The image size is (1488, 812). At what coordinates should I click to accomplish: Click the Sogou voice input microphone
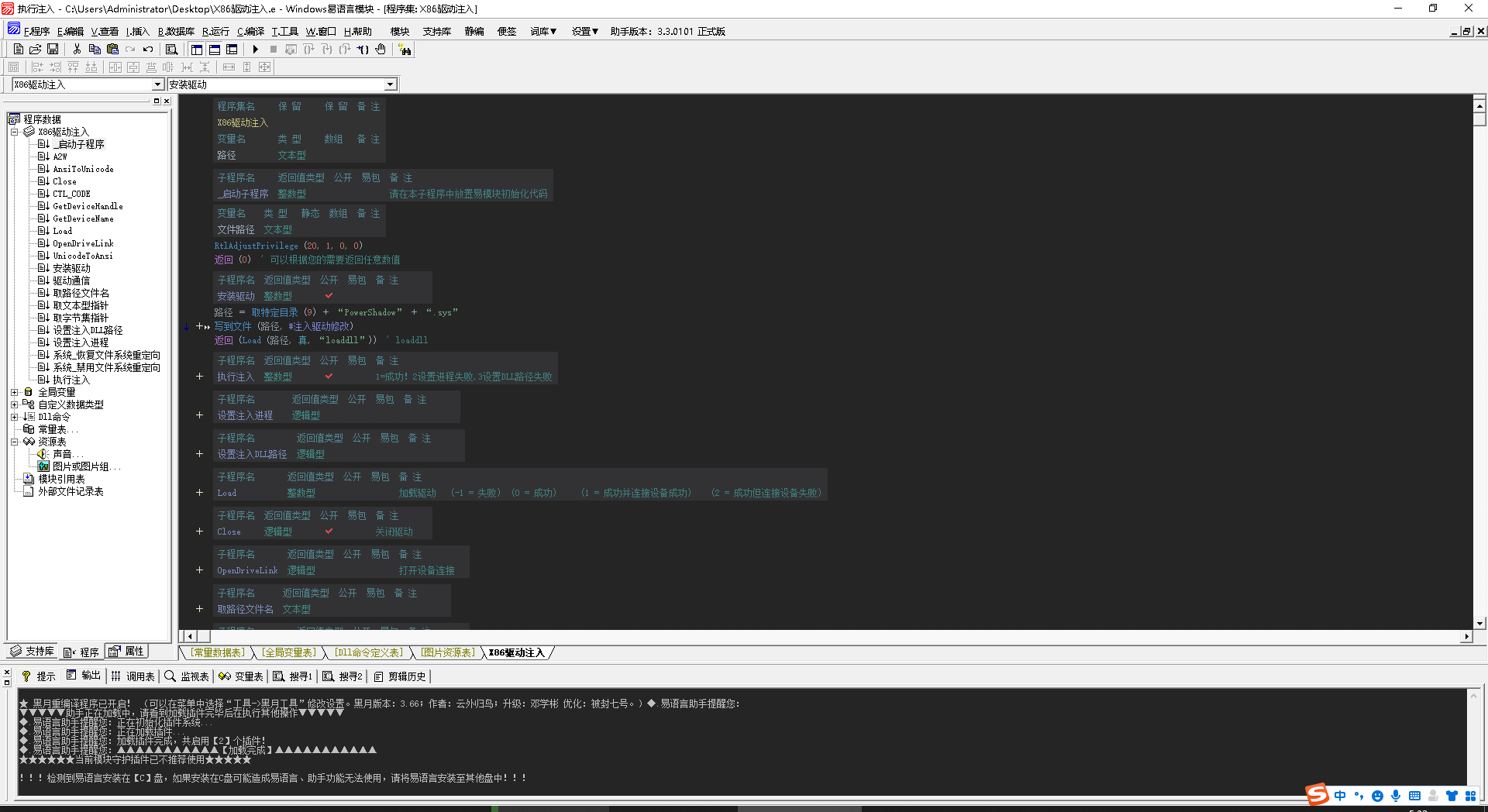[x=1396, y=796]
